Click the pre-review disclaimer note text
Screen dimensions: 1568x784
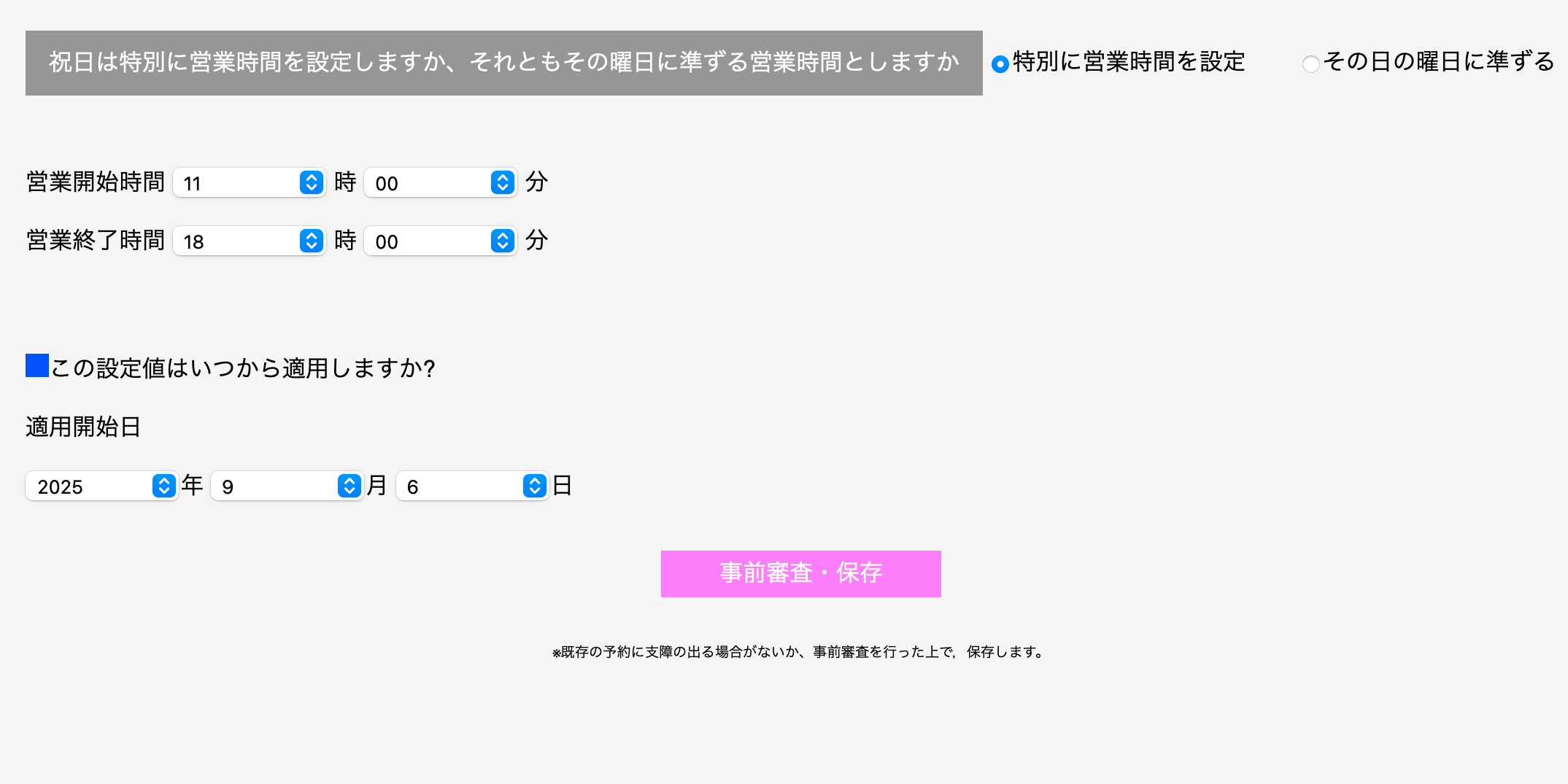pyautogui.click(x=797, y=652)
